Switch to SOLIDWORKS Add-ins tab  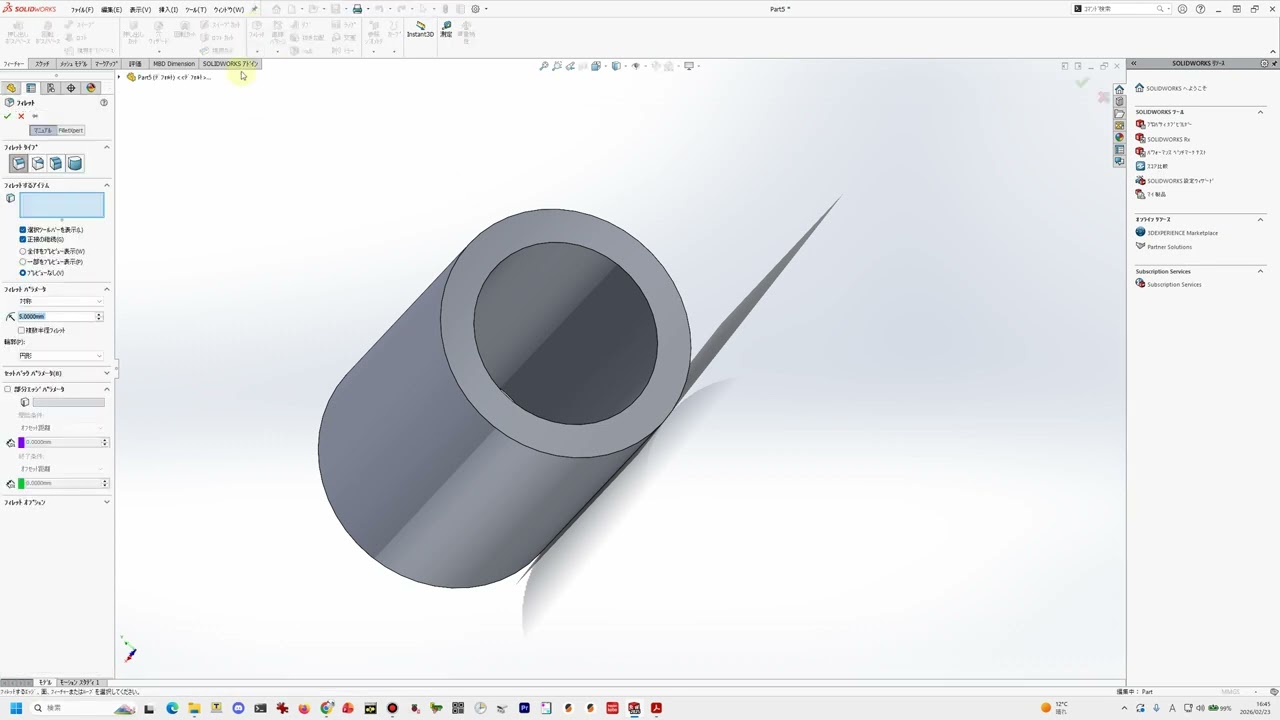pyautogui.click(x=230, y=64)
